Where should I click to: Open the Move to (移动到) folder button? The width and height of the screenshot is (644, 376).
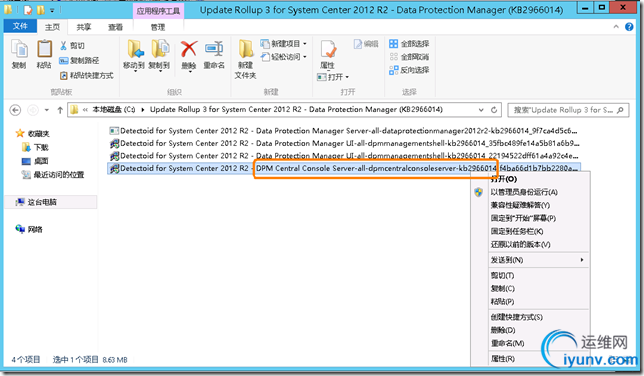134,55
